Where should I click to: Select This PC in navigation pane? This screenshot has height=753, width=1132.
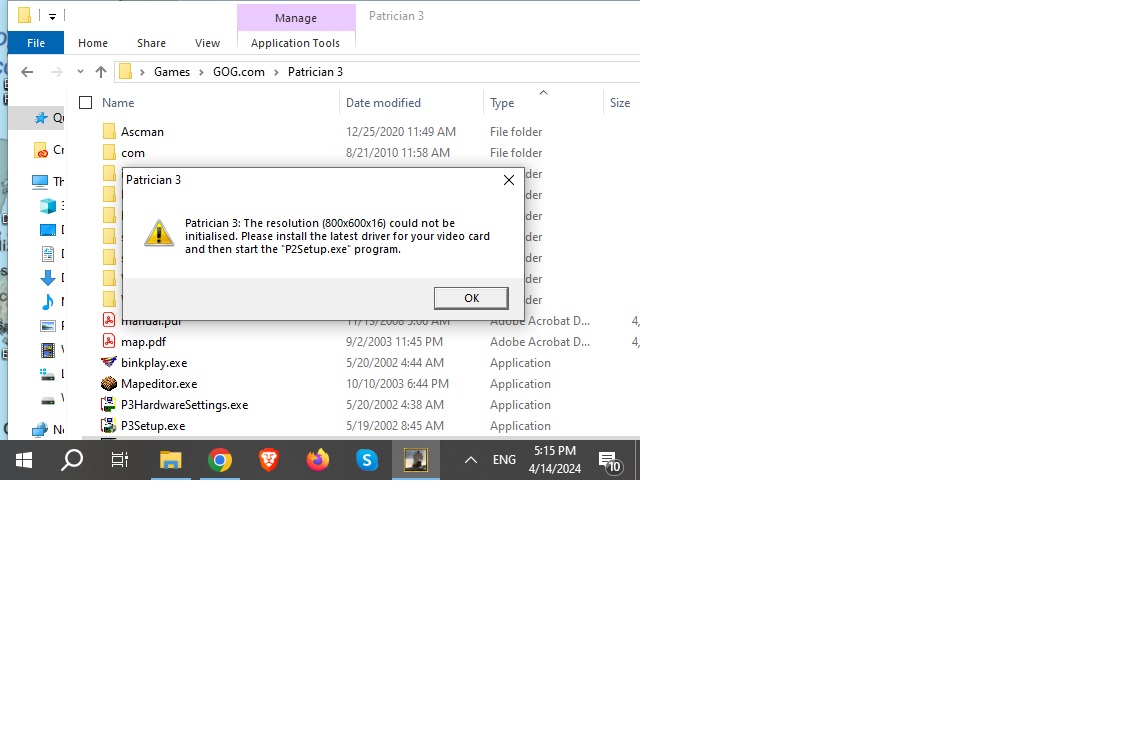click(40, 181)
